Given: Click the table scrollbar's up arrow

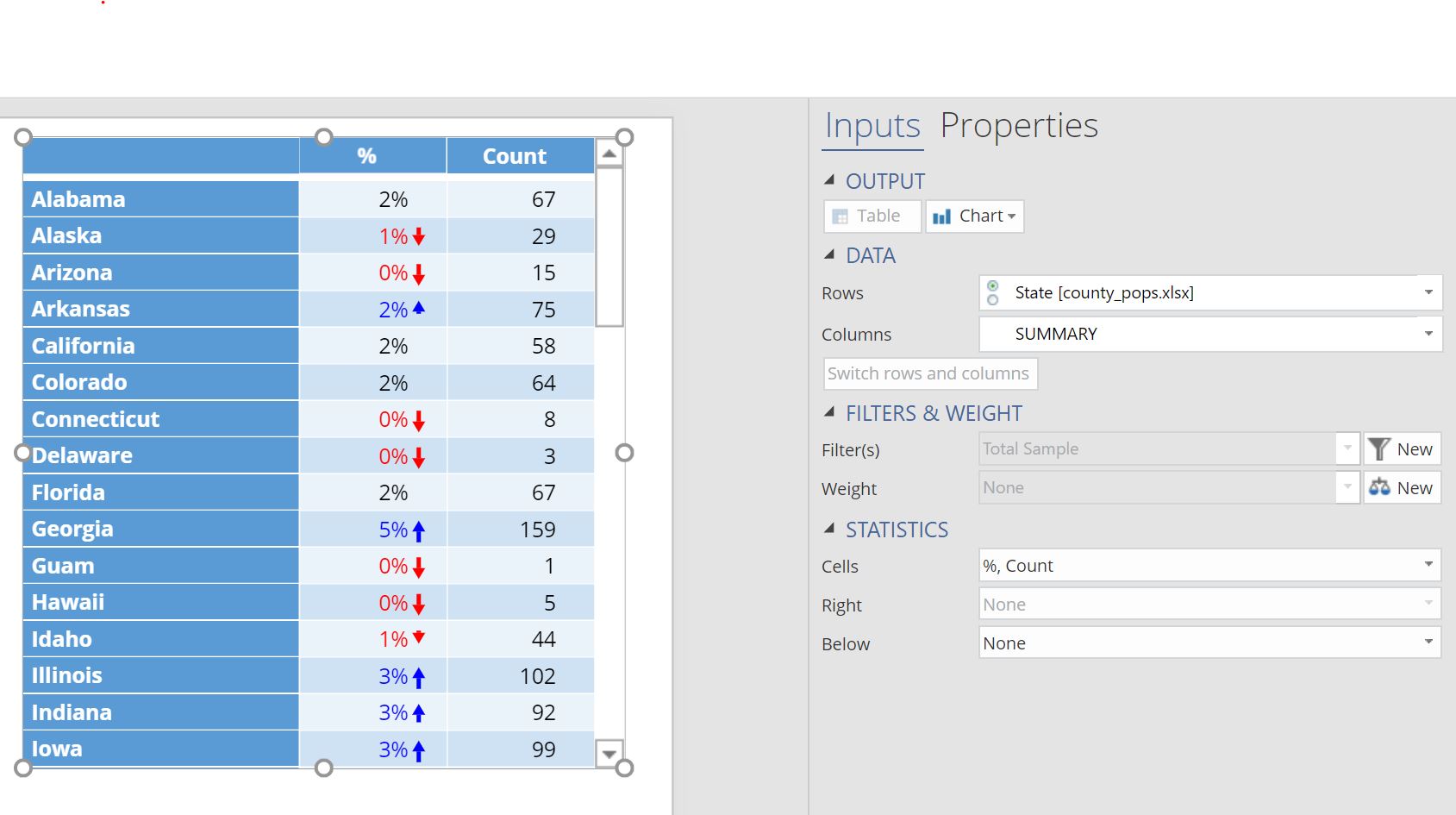Looking at the screenshot, I should 609,154.
